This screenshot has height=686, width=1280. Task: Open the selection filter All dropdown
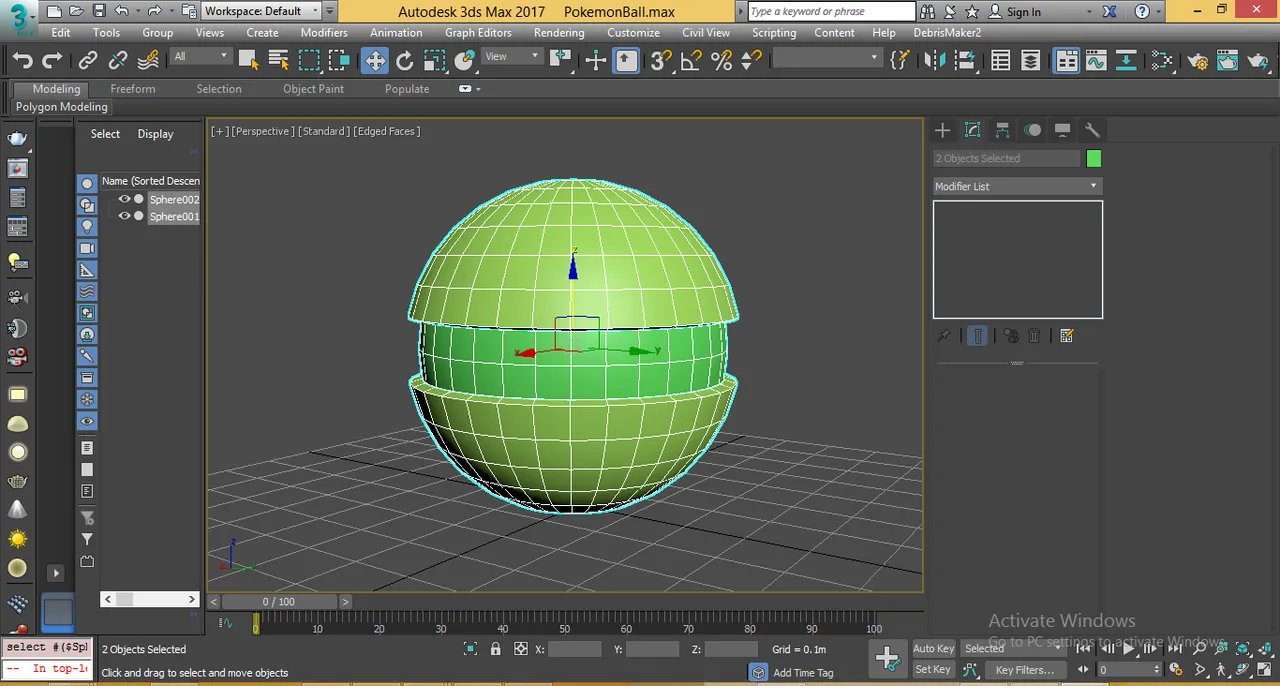pos(201,57)
